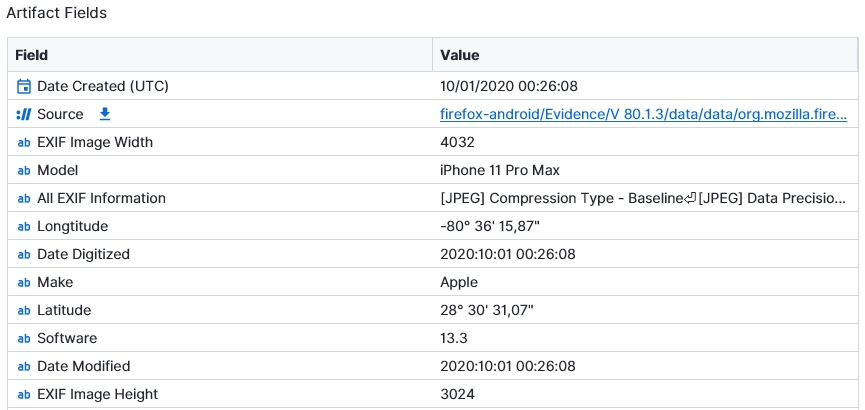Screen dimensions: 865x410
Task: Click the text-type icon beside Make
Action: pyautogui.click(x=24, y=282)
